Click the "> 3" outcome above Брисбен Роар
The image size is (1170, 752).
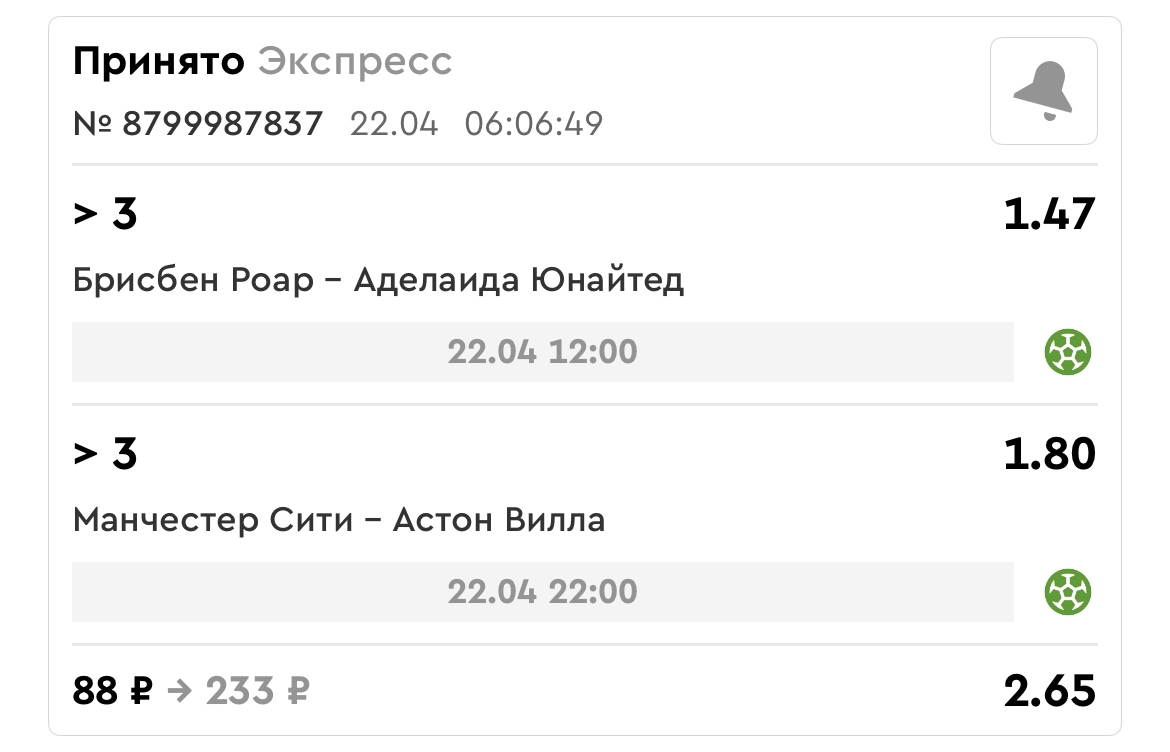105,214
